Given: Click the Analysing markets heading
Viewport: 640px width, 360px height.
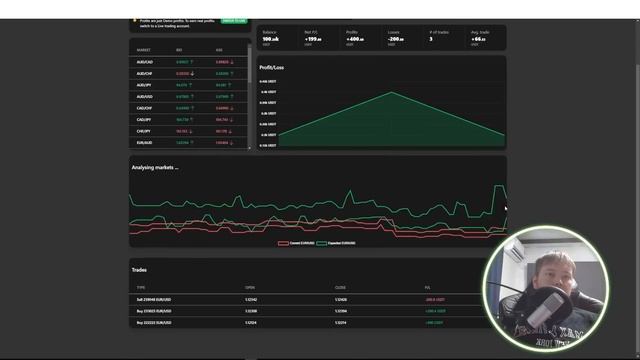Looking at the screenshot, I should pos(155,167).
